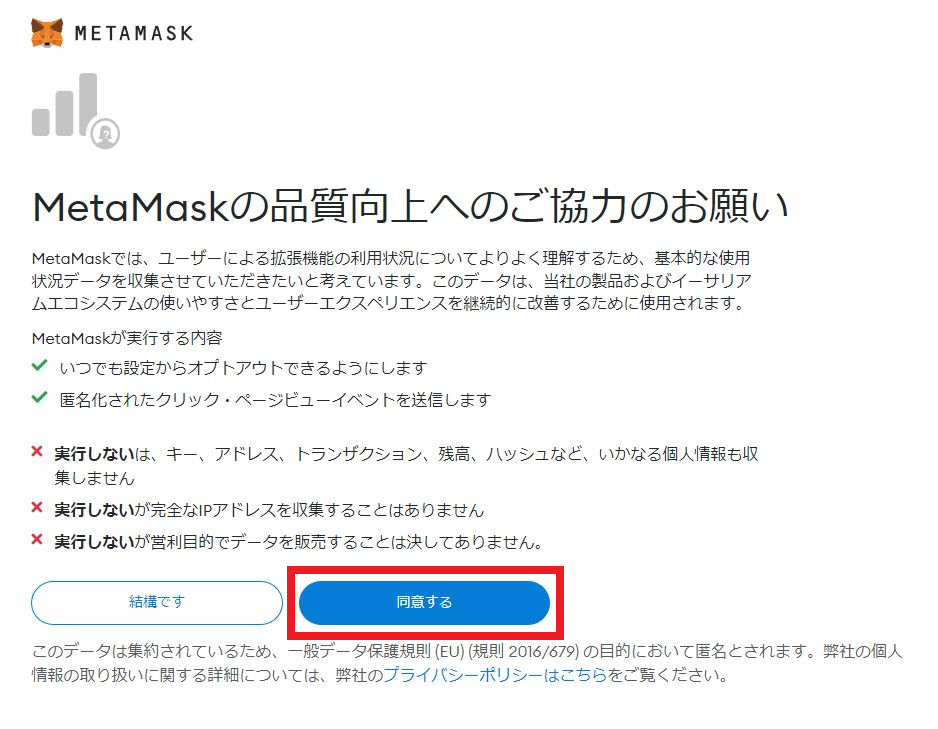
Task: Click the intro paragraph about usage data collection
Action: click(x=392, y=280)
